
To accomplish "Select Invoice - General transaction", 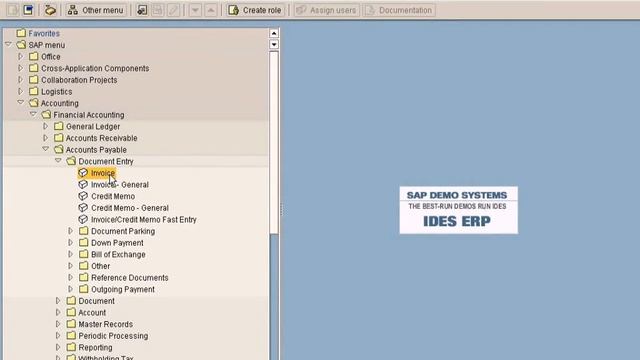I will pyautogui.click(x=120, y=184).
